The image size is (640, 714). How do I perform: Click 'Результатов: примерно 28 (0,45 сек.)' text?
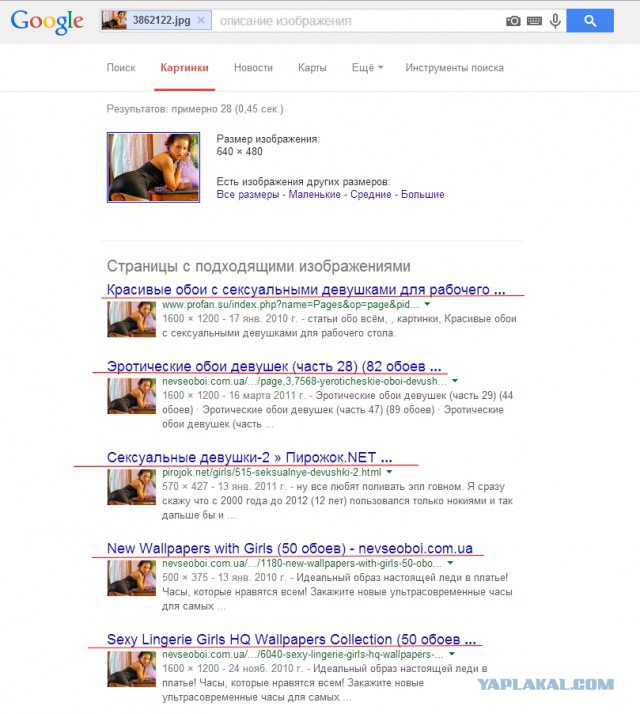pyautogui.click(x=195, y=109)
